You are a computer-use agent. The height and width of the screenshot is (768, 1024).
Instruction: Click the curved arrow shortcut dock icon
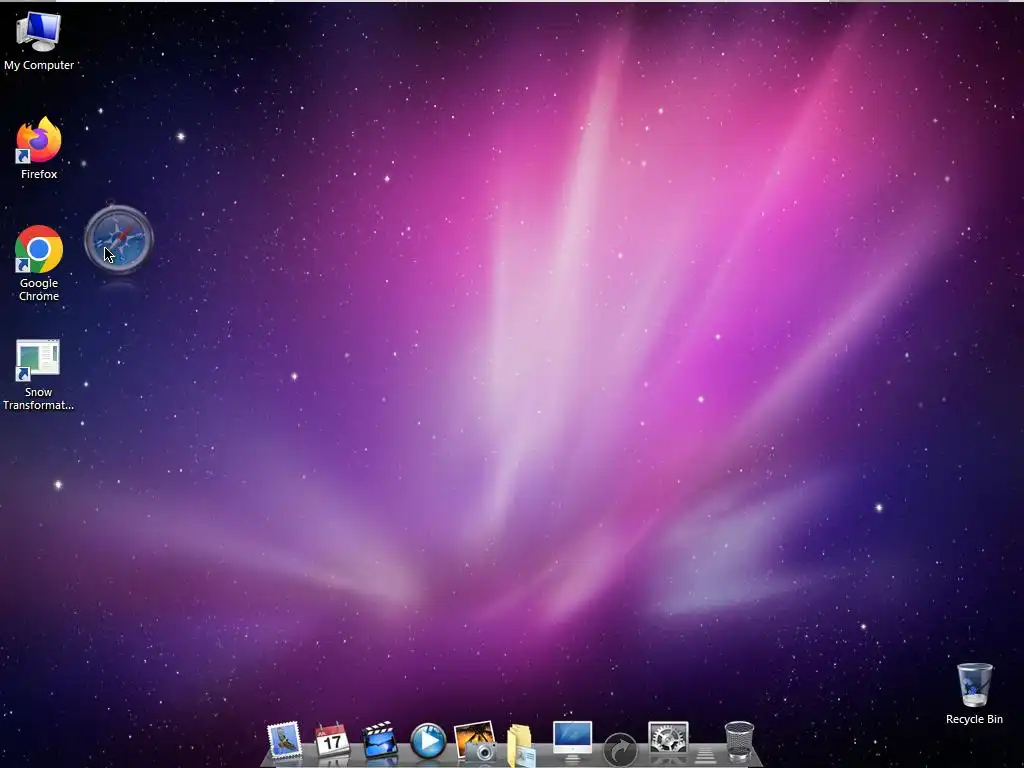click(620, 748)
